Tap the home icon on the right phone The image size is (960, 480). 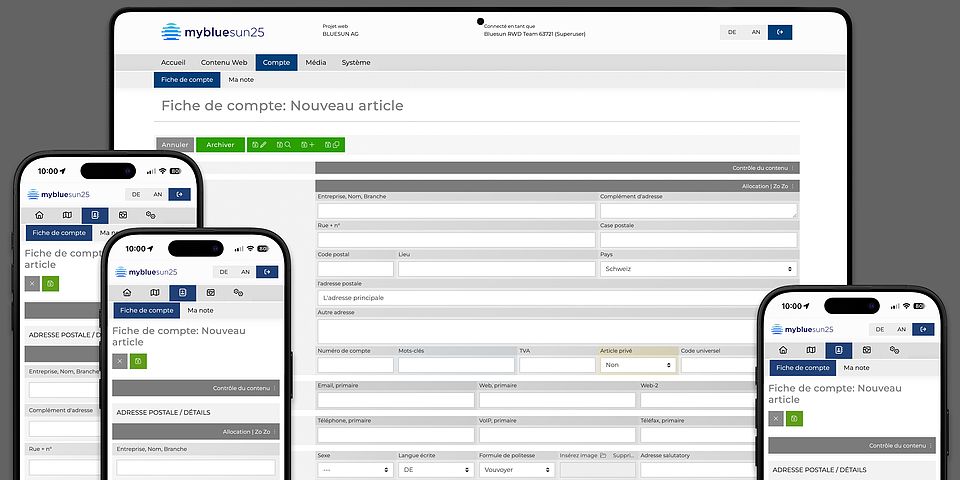(x=783, y=350)
